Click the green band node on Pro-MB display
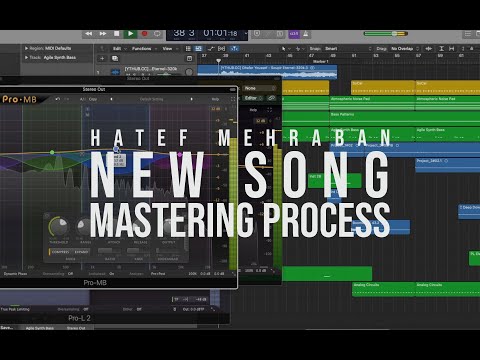The image size is (480, 360). [52, 152]
